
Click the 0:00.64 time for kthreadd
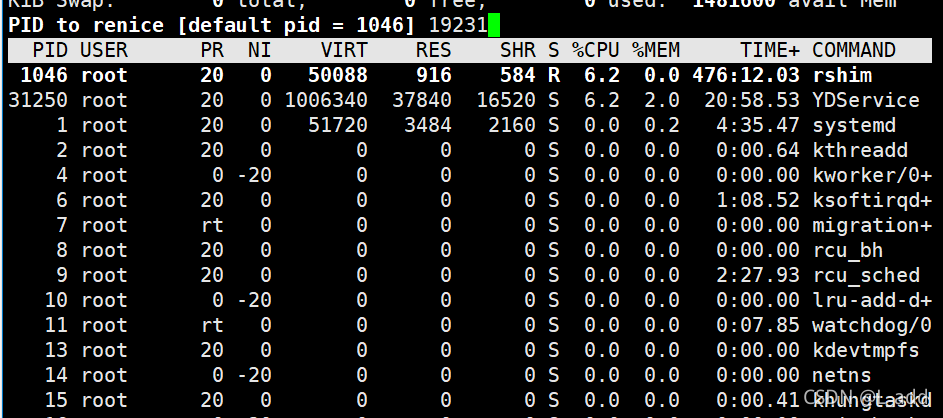(758, 150)
